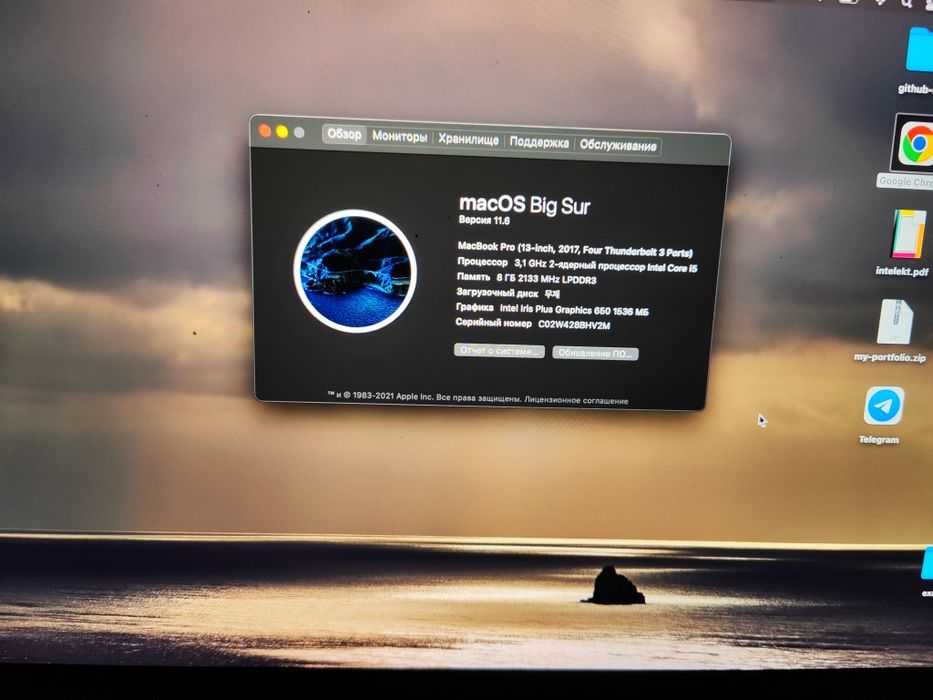Screen dimensions: 933x700
Task: Open the Мониторы tab
Action: click(399, 137)
